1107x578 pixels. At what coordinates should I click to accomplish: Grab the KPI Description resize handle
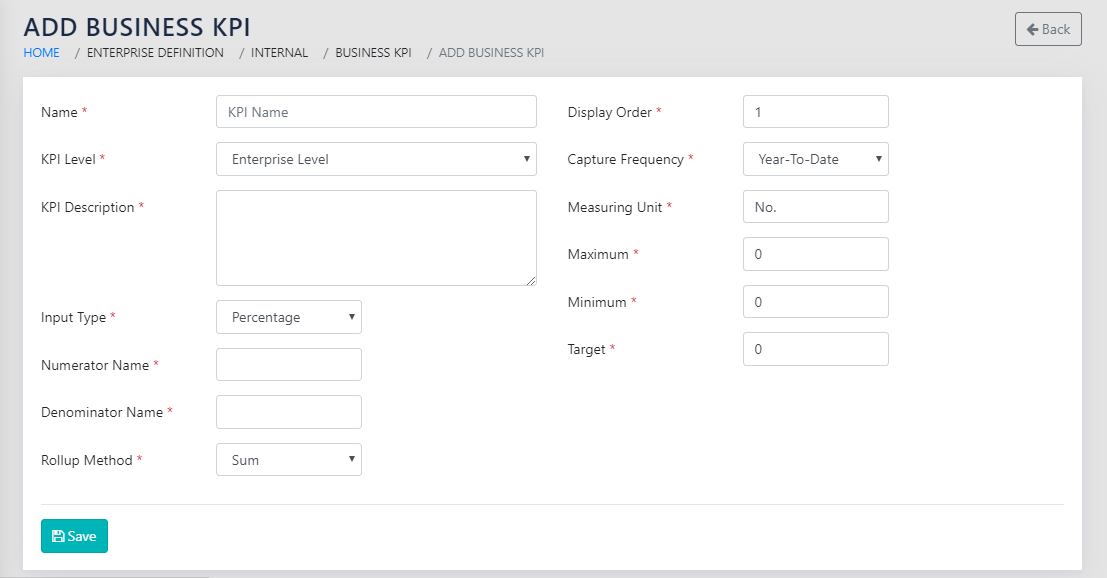tap(531, 281)
